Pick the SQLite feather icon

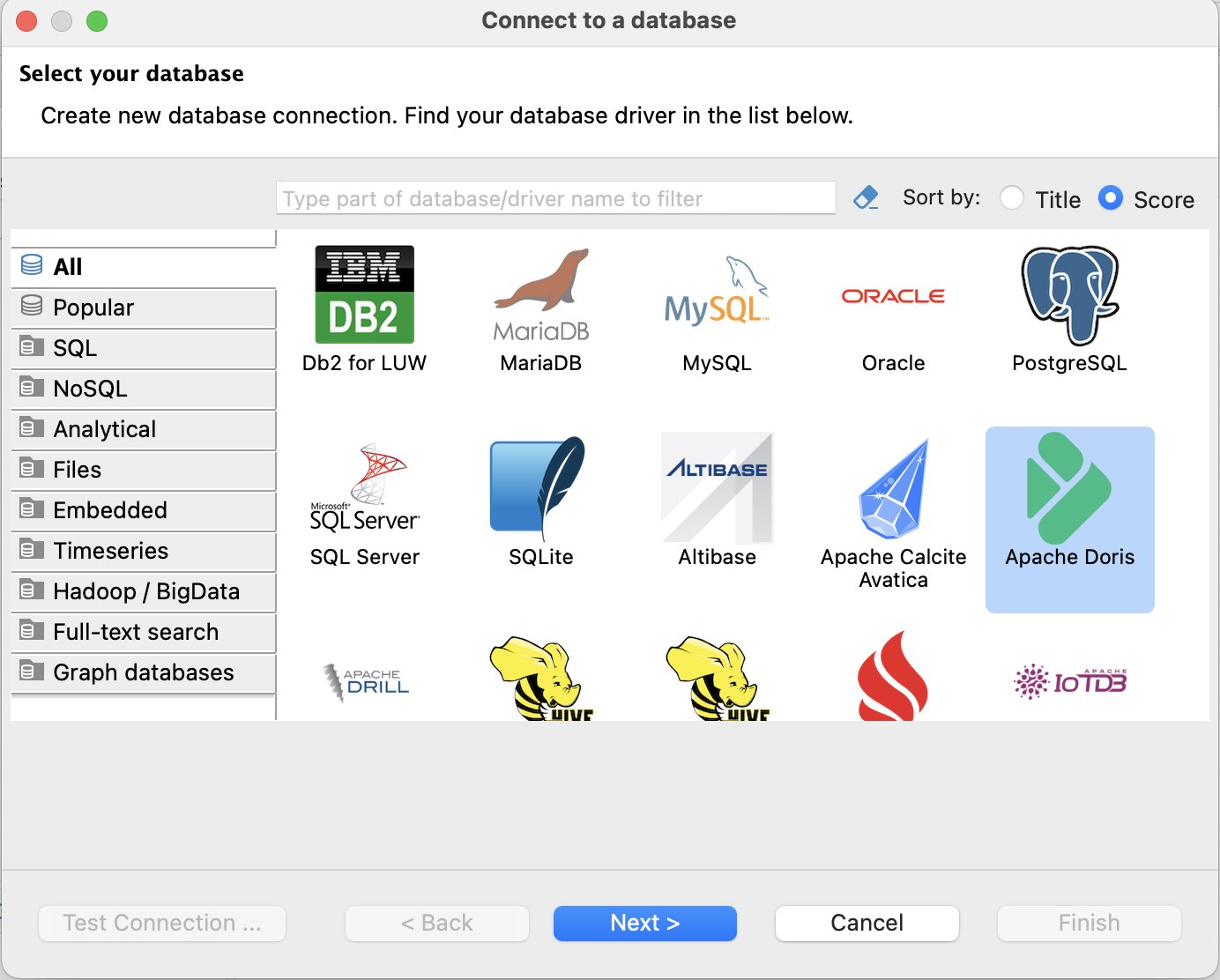pyautogui.click(x=540, y=487)
